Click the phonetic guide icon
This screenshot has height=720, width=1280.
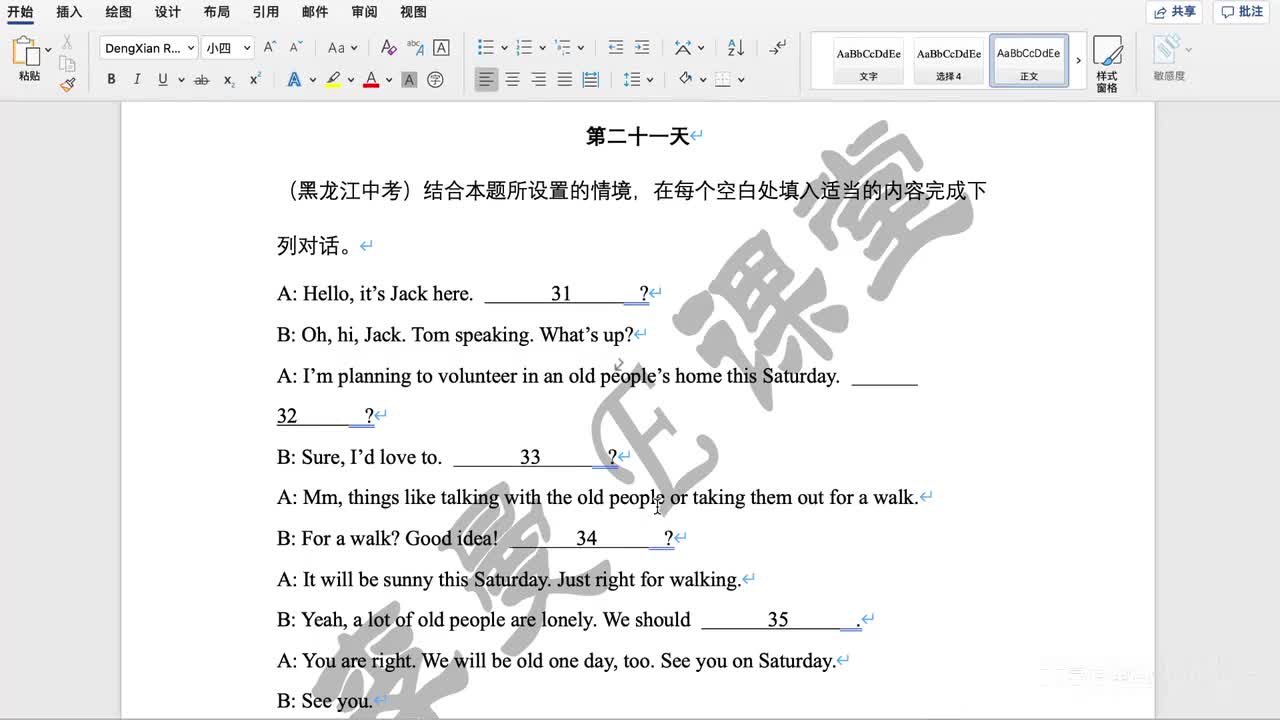tap(415, 47)
